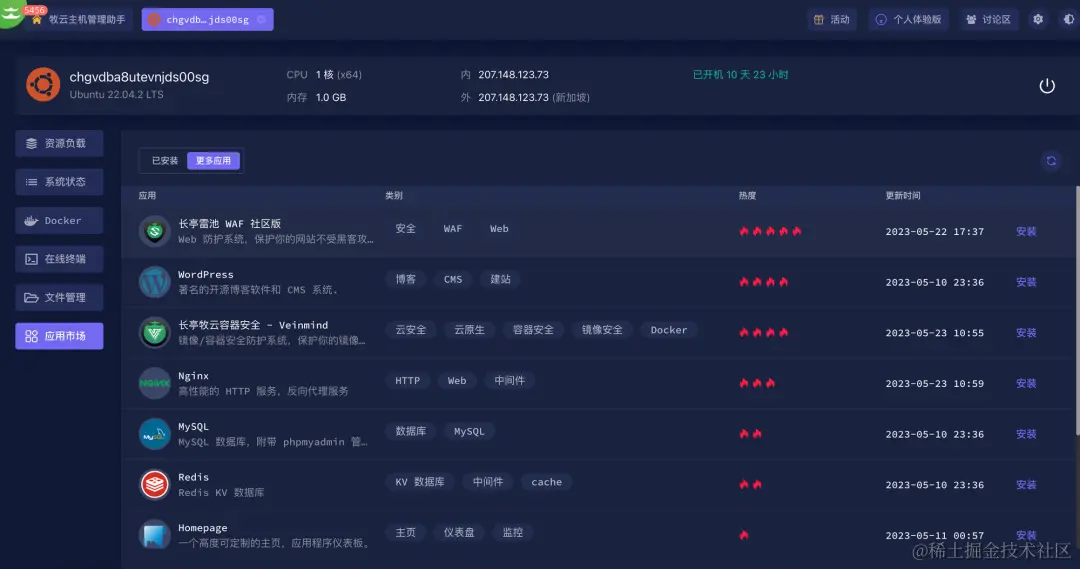Click the 镜像安全 tag

[x=602, y=330]
